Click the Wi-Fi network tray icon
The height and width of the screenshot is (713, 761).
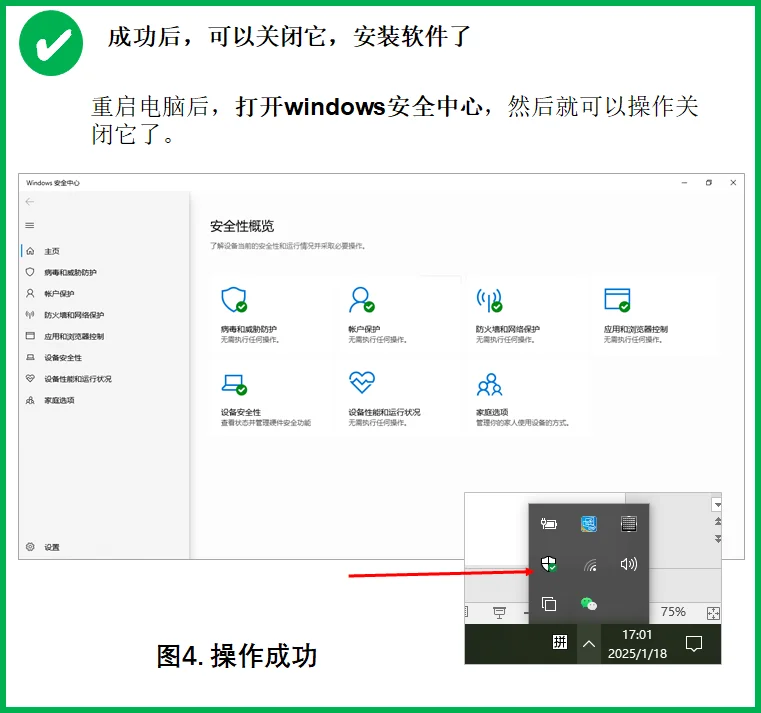[x=590, y=565]
